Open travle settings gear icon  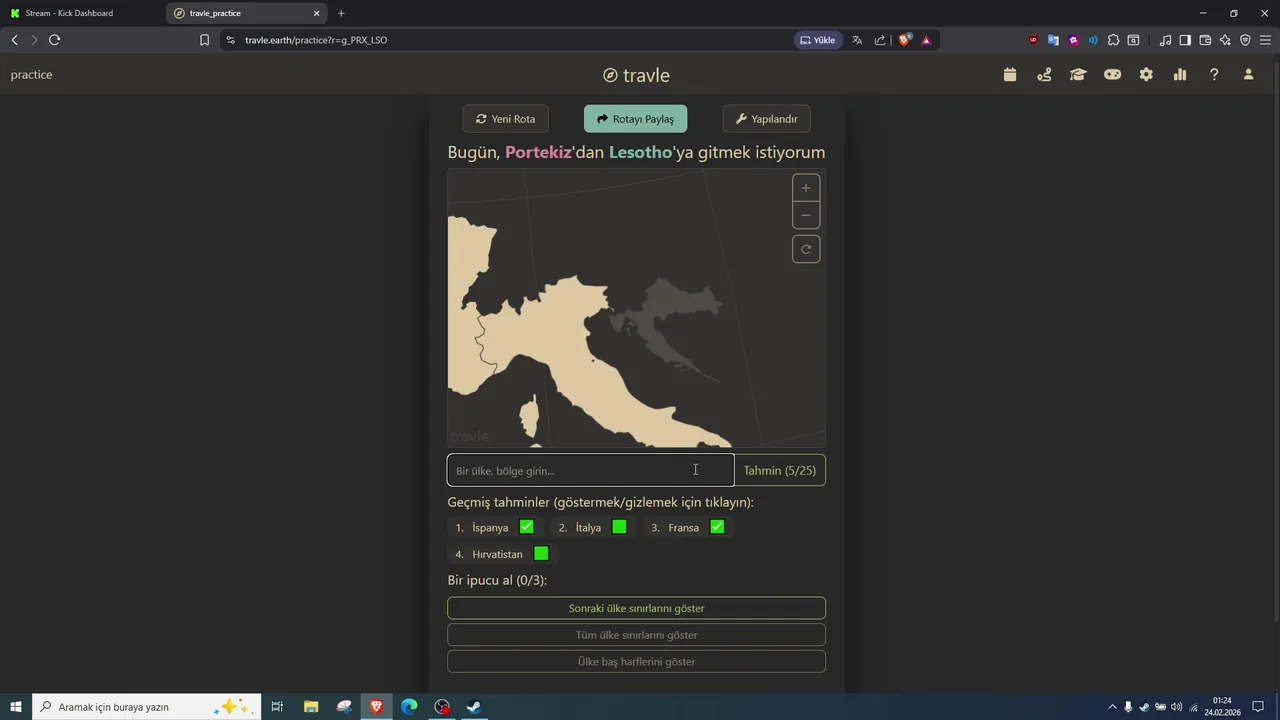click(1146, 75)
